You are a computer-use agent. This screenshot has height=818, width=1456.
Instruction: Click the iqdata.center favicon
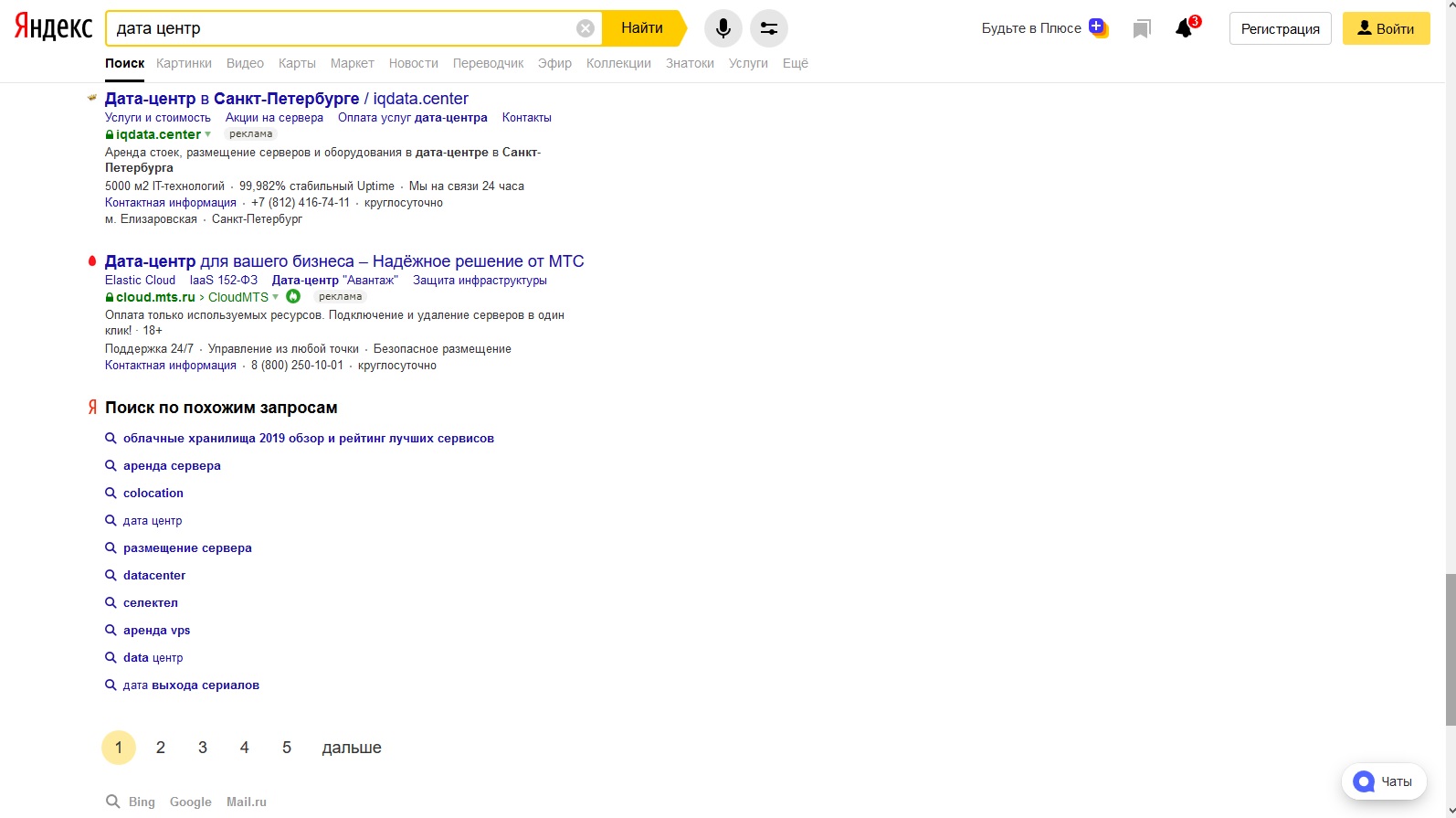91,98
